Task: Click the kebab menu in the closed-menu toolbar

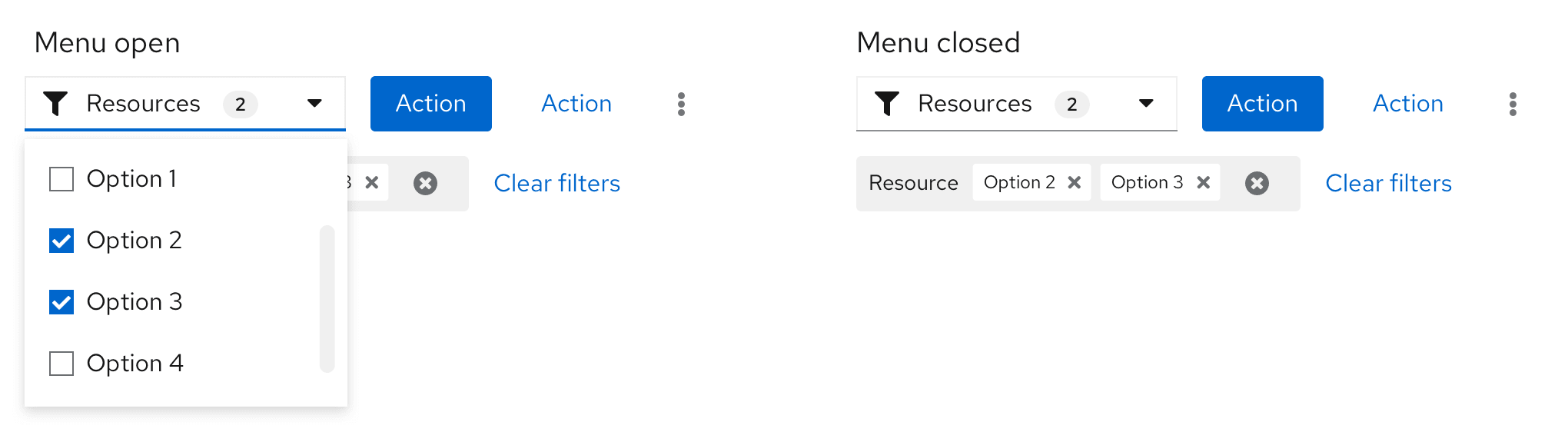Action: click(x=1513, y=104)
